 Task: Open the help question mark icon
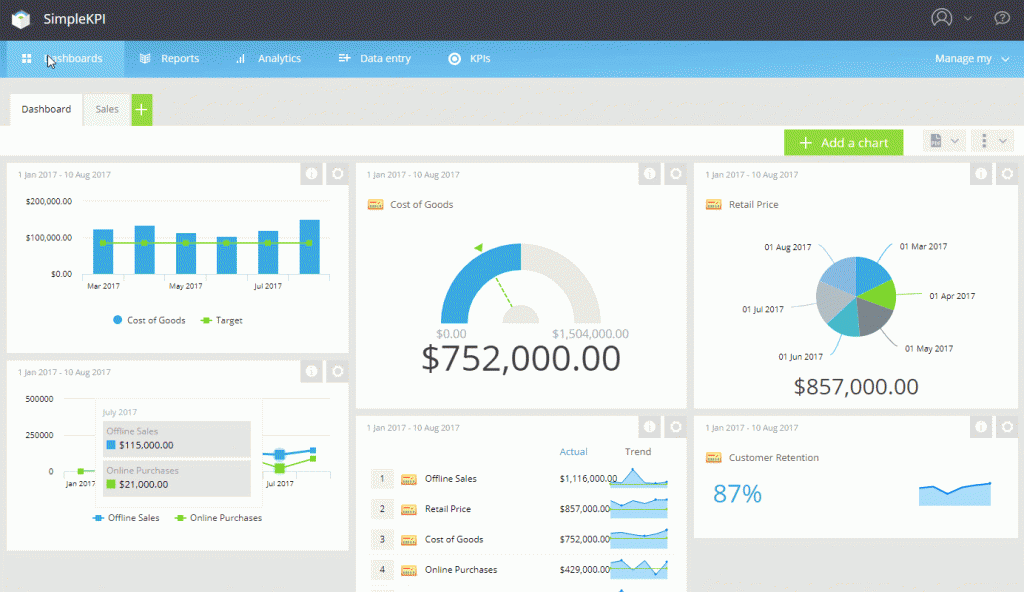[x=1001, y=18]
